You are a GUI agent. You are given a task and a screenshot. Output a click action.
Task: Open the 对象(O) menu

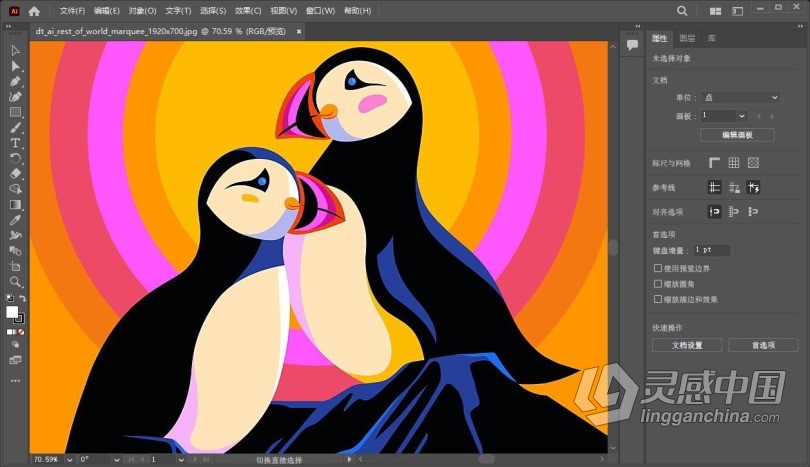(x=142, y=11)
